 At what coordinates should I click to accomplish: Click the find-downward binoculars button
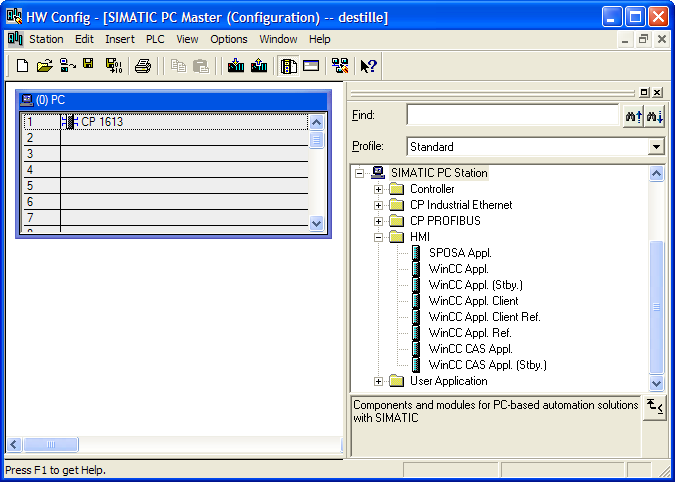(x=654, y=116)
